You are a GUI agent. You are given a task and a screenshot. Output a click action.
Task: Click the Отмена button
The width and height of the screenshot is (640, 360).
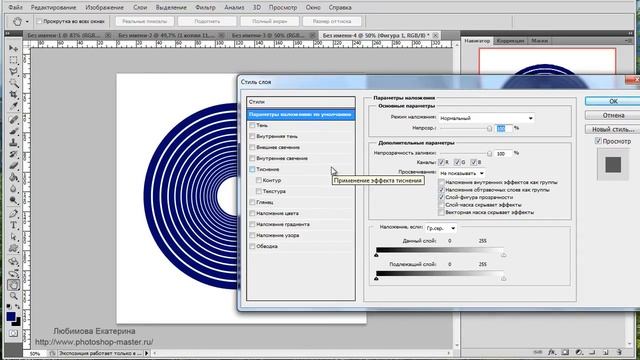click(613, 115)
